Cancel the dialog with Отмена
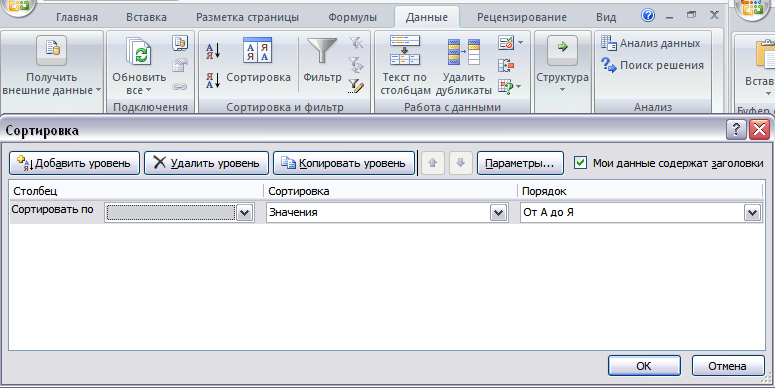The height and width of the screenshot is (388, 775). (728, 366)
